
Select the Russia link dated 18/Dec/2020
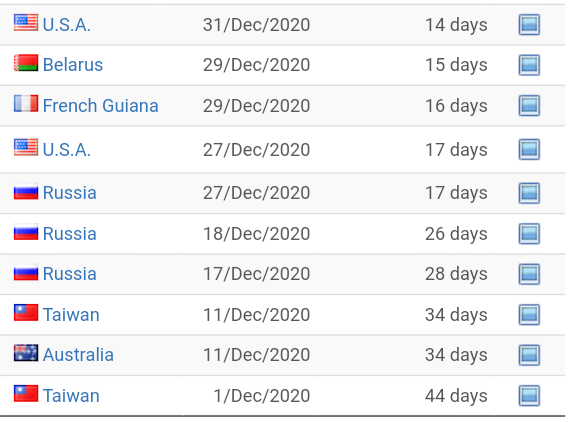click(69, 233)
